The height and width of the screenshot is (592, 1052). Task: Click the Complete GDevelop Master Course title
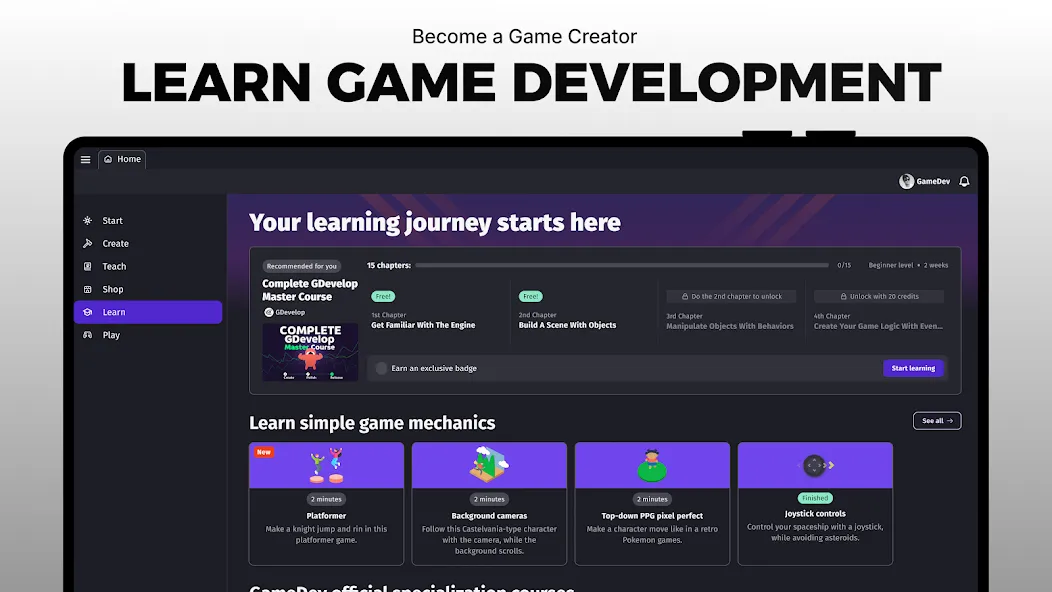click(x=310, y=290)
